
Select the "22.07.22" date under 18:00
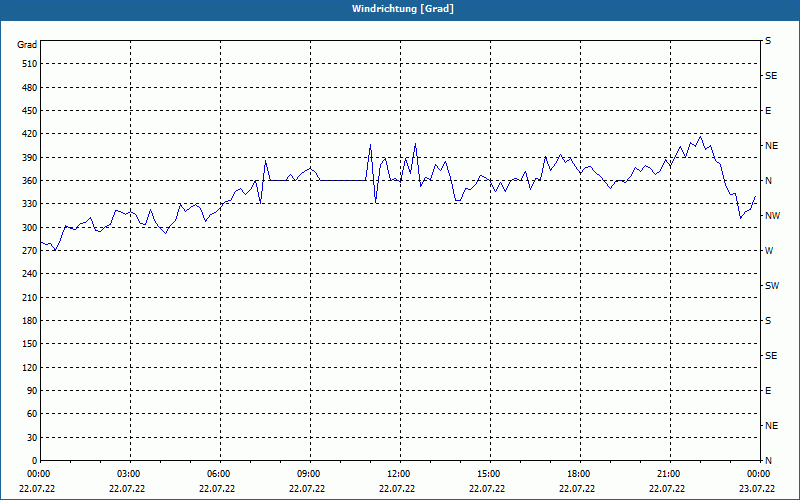point(577,489)
